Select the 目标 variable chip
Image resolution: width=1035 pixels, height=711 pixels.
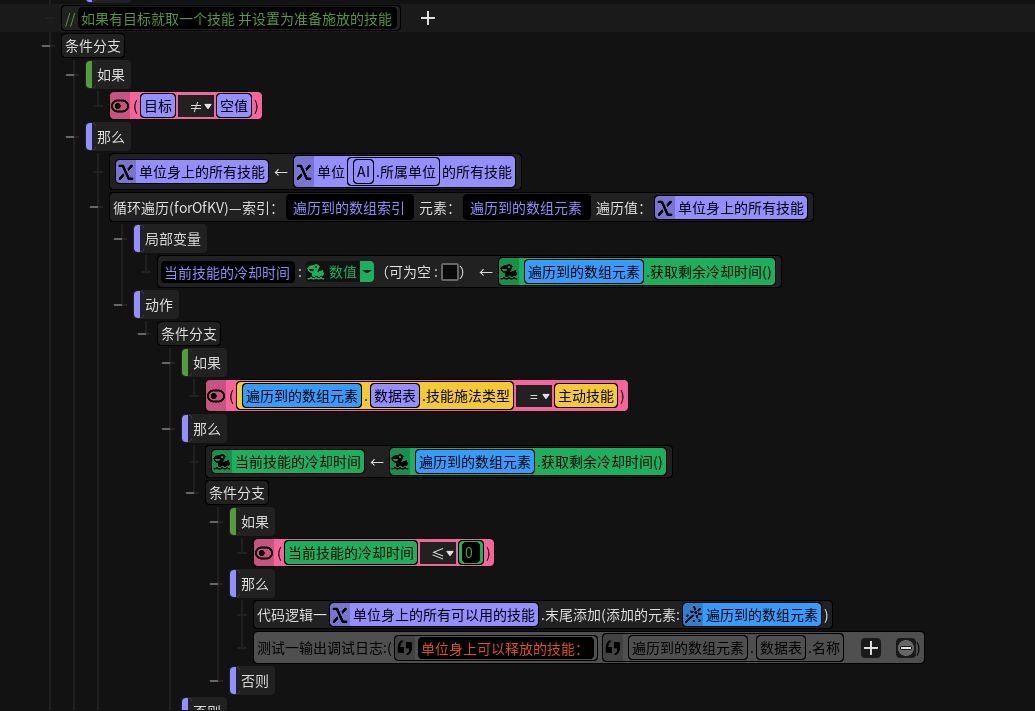[158, 106]
